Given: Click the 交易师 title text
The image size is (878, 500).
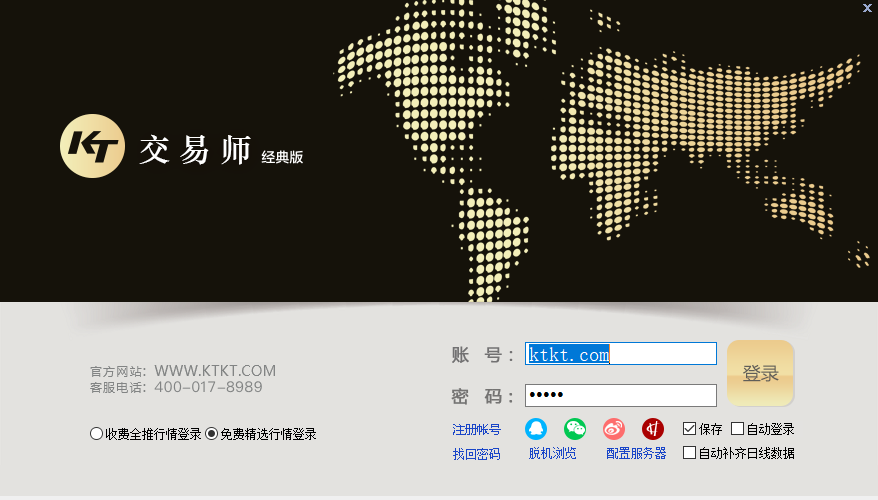Looking at the screenshot, I should click(195, 150).
